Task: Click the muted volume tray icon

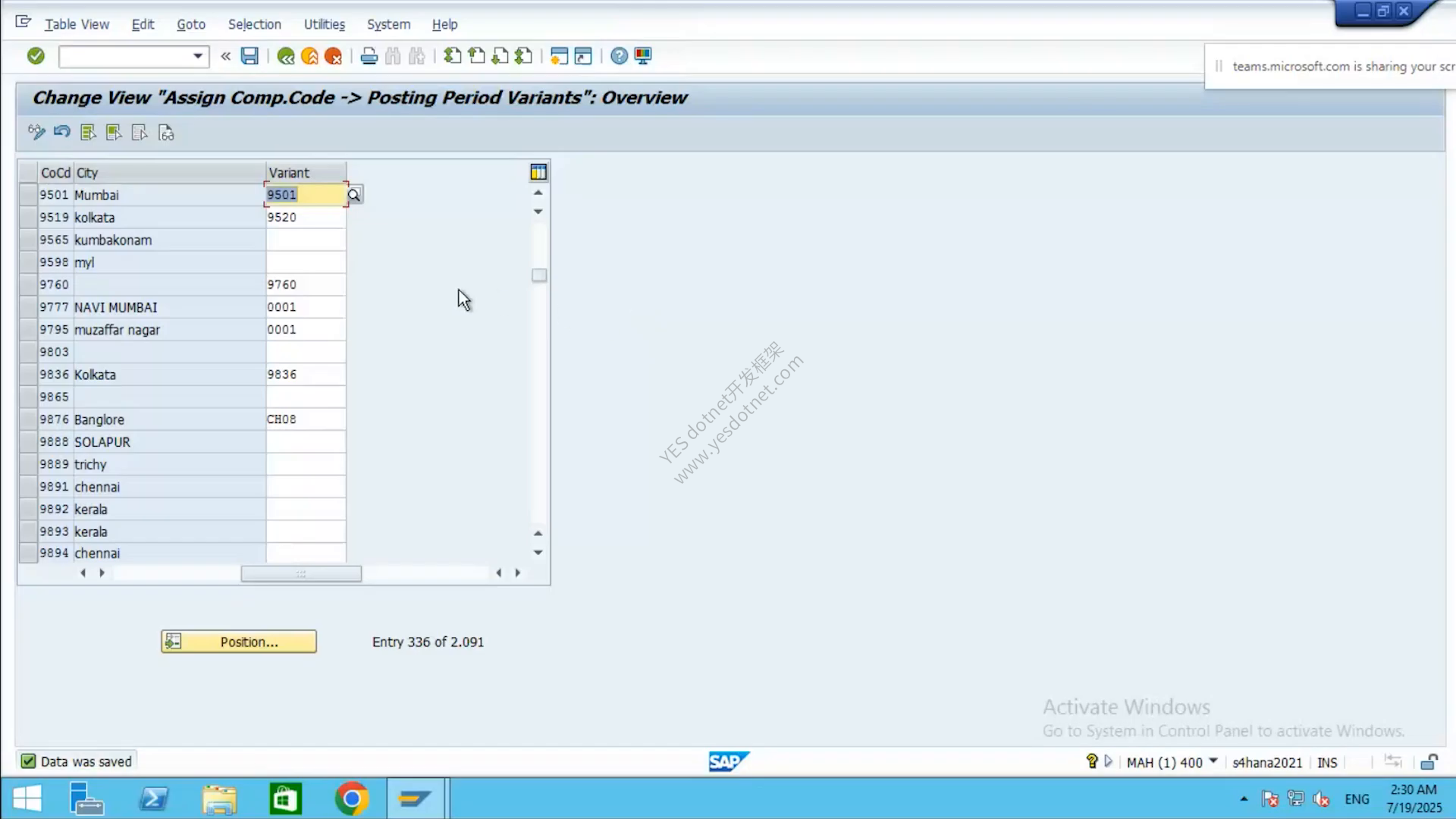Action: [x=1321, y=799]
